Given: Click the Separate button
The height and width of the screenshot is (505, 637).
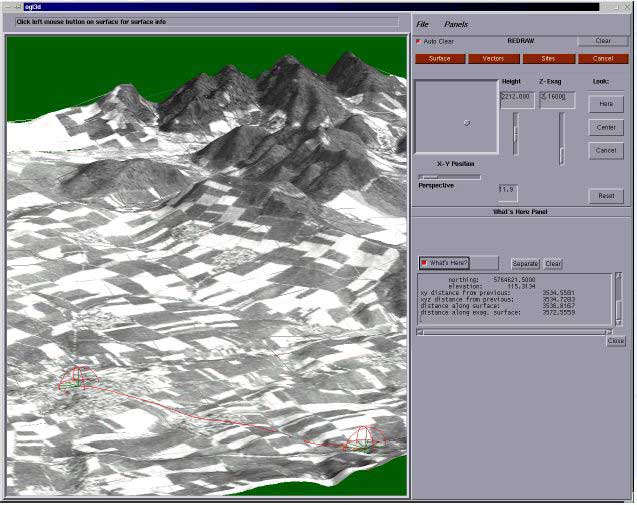Looking at the screenshot, I should point(525,264).
